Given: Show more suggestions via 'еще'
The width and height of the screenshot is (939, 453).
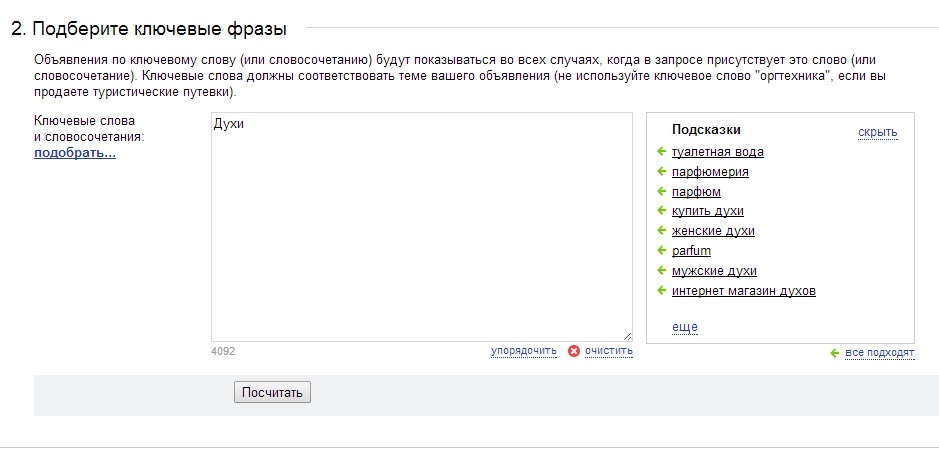Looking at the screenshot, I should pyautogui.click(x=684, y=327).
